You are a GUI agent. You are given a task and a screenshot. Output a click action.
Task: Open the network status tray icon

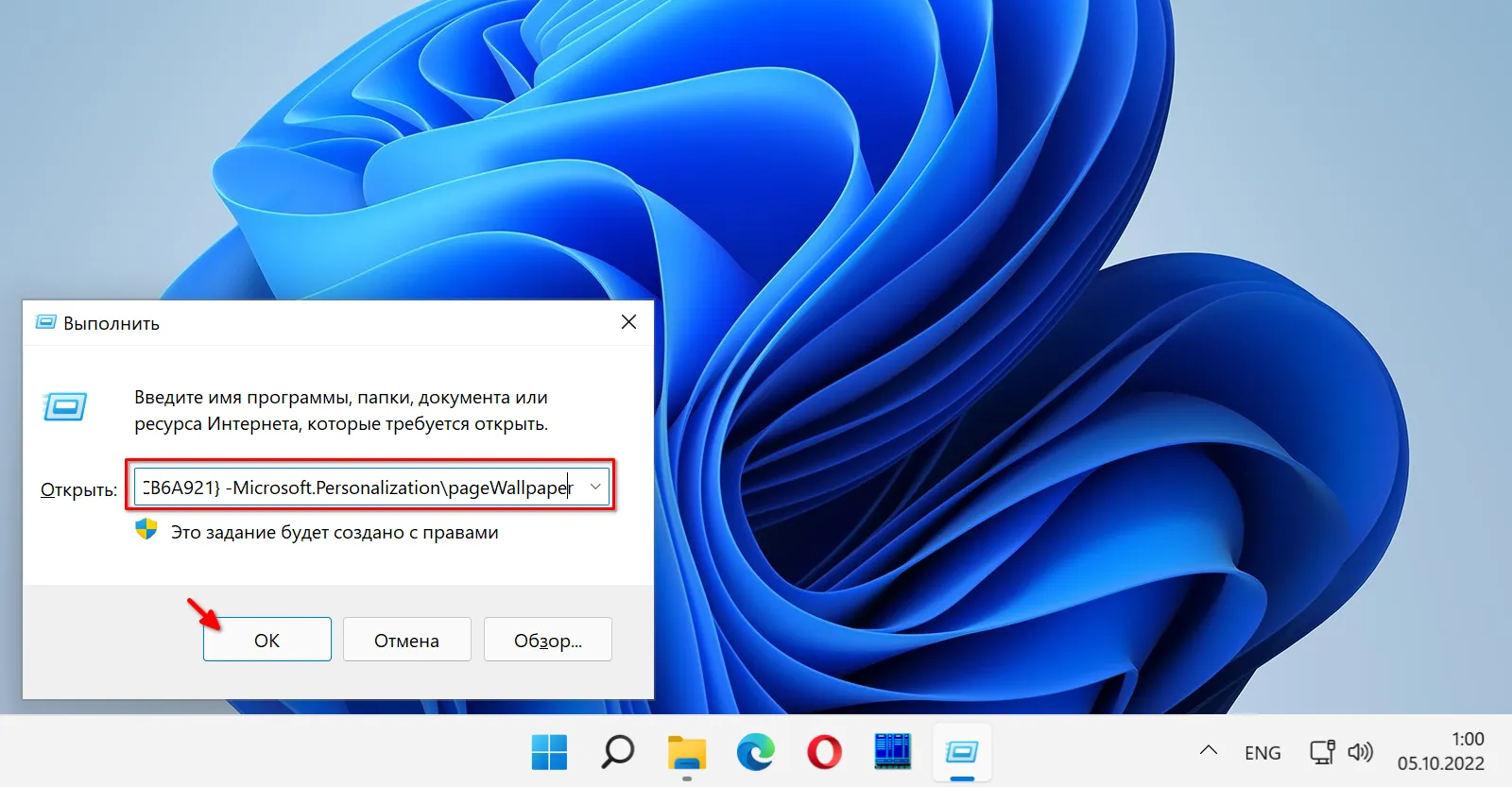(1322, 752)
